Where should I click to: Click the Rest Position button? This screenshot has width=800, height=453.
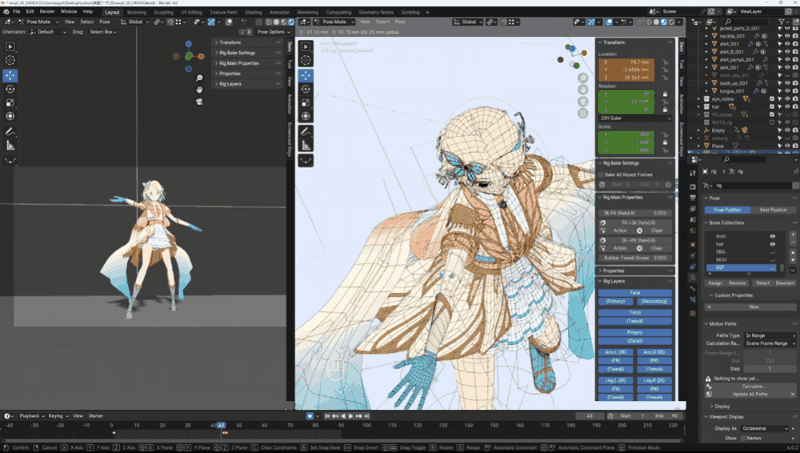pos(771,210)
